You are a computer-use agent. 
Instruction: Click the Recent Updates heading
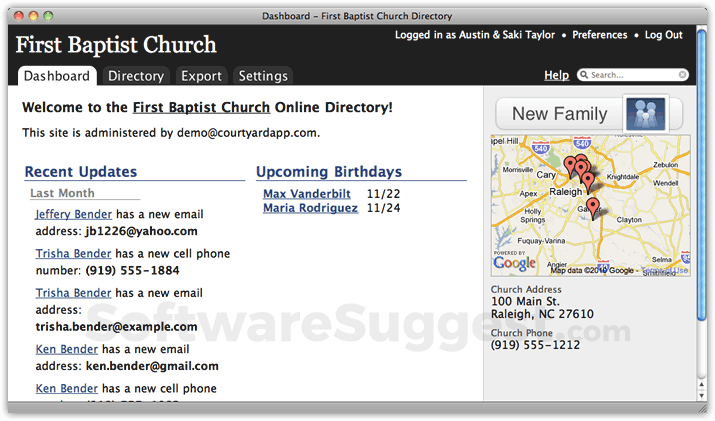pos(81,172)
